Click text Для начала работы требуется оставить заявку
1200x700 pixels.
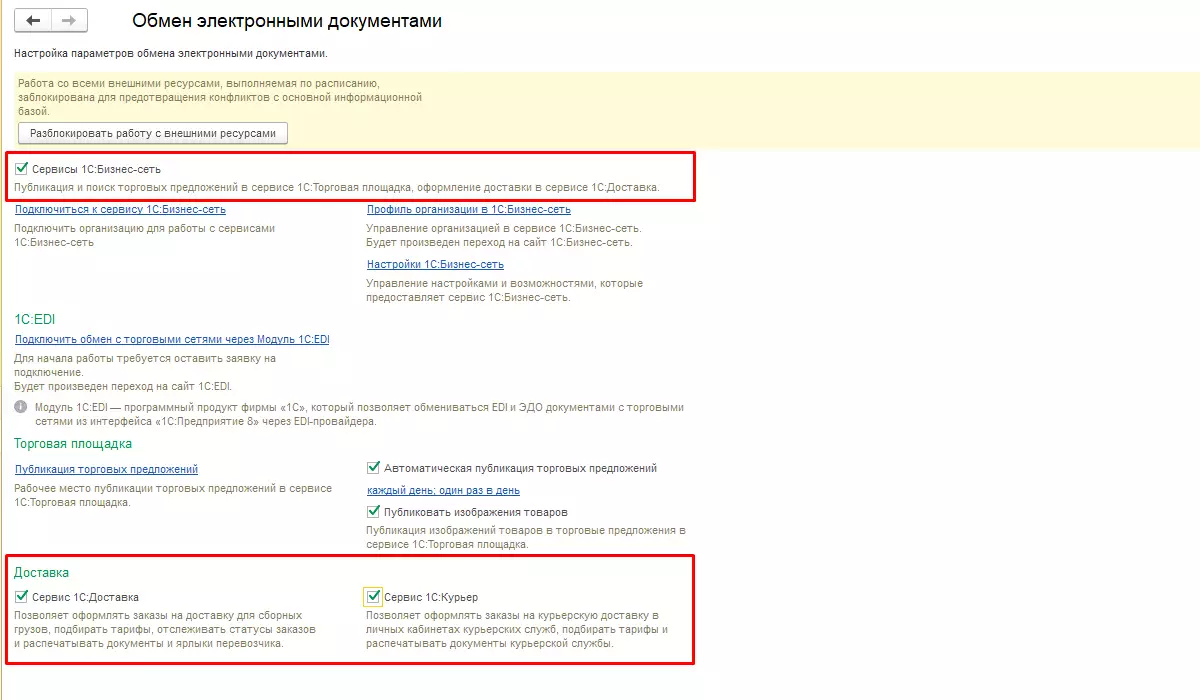145,371
